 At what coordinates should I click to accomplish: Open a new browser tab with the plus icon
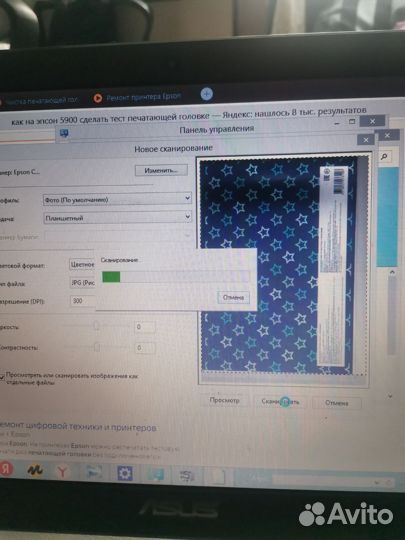(x=207, y=94)
